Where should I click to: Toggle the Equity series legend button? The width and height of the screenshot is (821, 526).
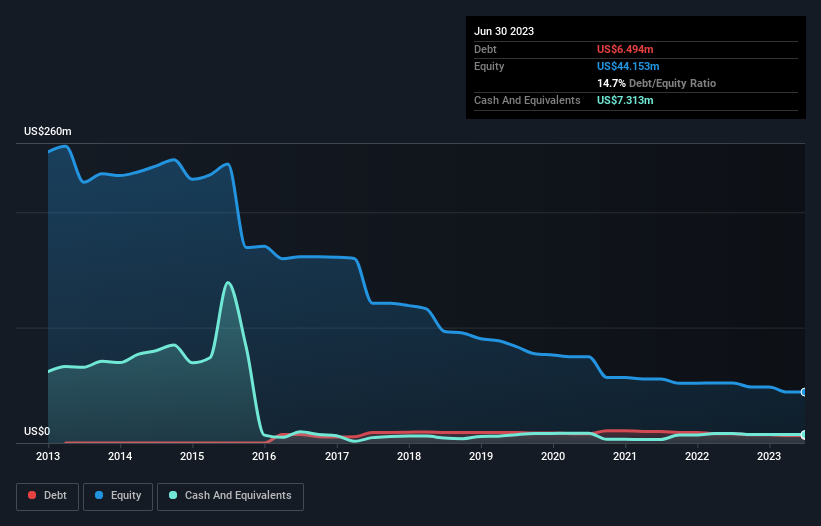pos(118,496)
